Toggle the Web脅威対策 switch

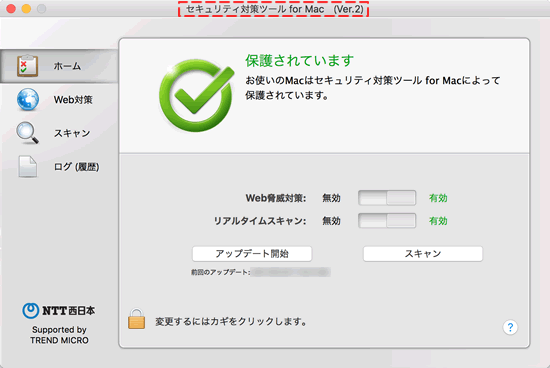pyautogui.click(x=387, y=198)
